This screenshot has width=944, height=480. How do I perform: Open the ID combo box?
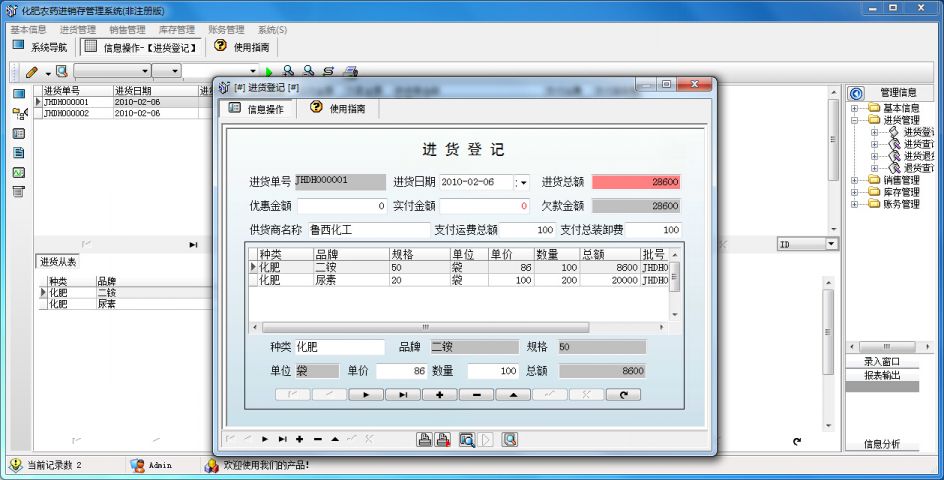click(x=831, y=244)
